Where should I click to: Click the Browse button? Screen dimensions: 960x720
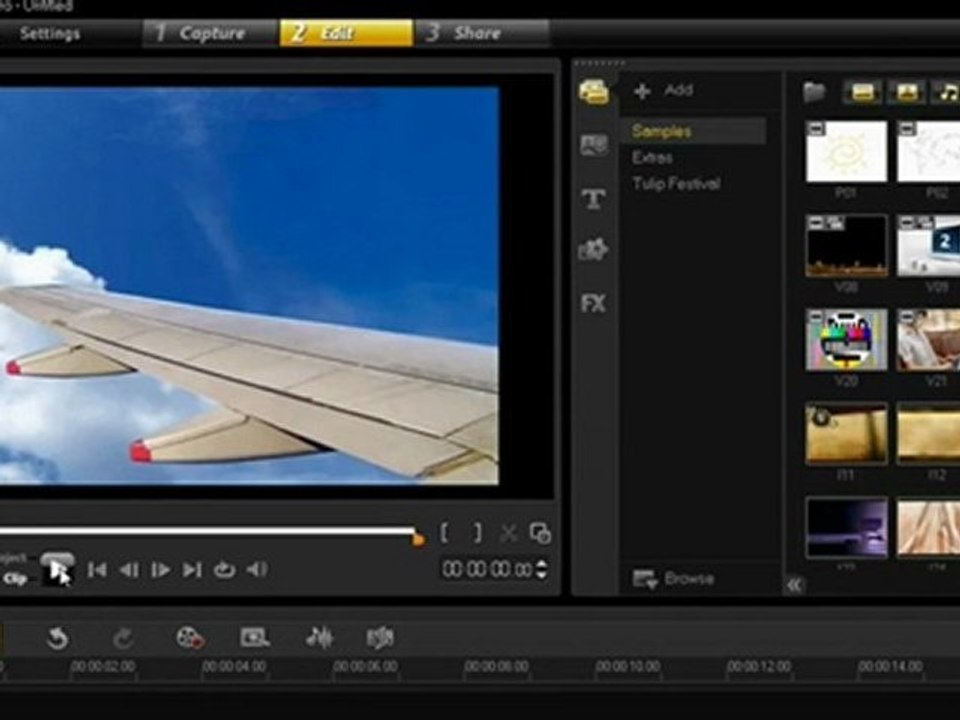pyautogui.click(x=673, y=579)
